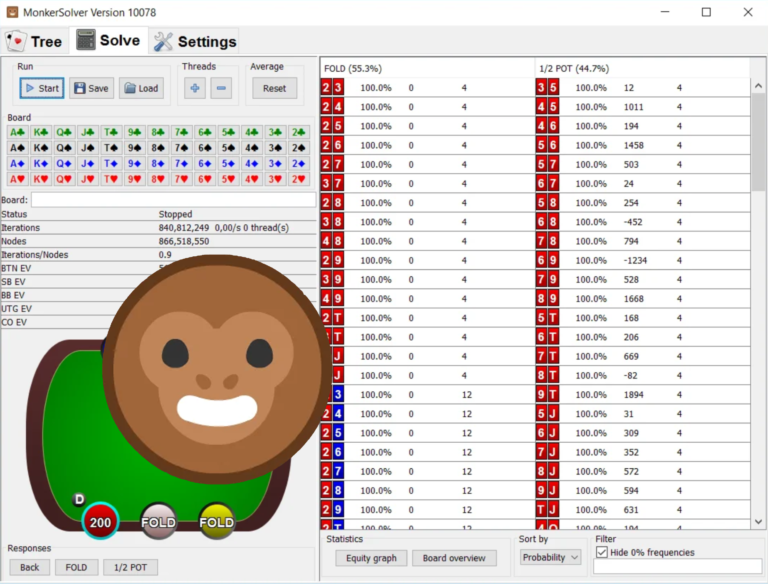
Task: Open the Sort by Probability dropdown
Action: pos(551,558)
